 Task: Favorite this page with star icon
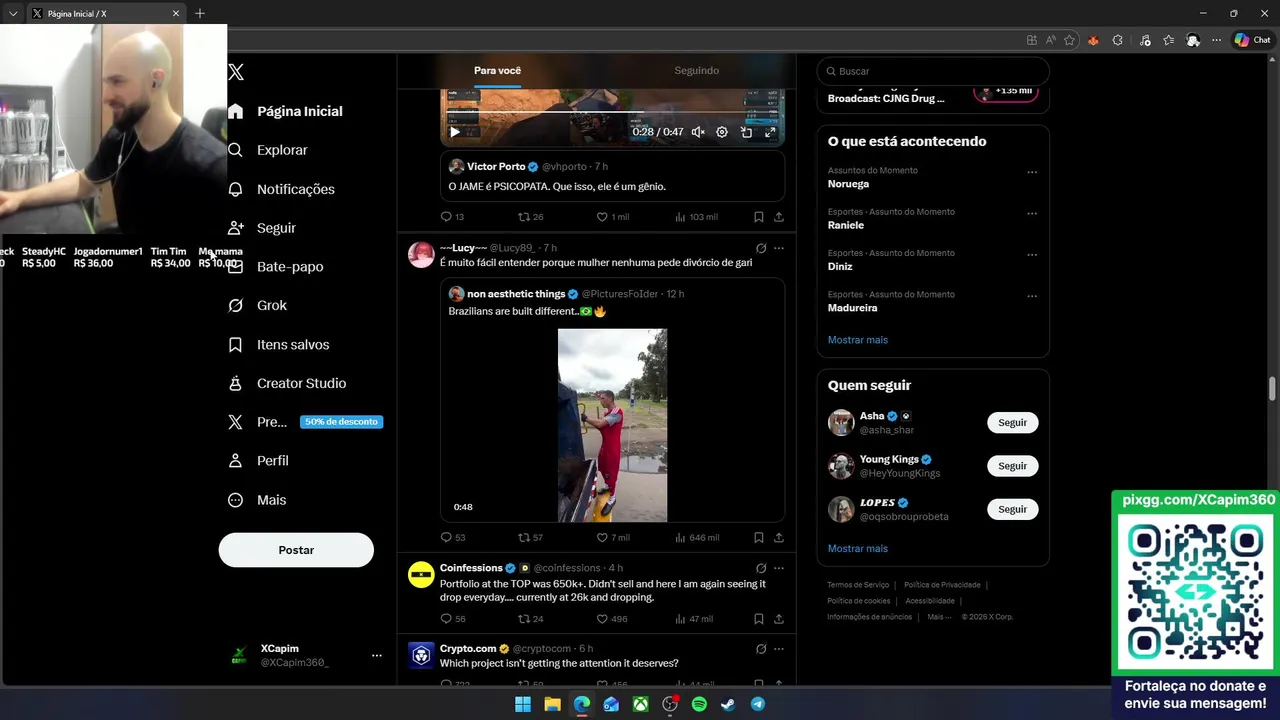click(1070, 40)
